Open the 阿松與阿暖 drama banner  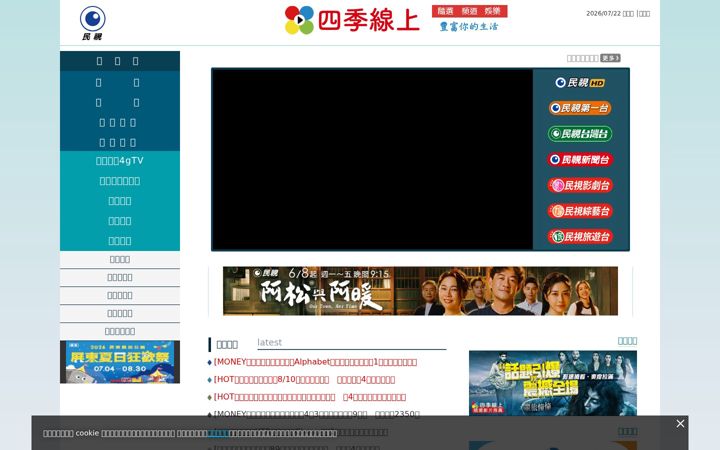tap(420, 291)
